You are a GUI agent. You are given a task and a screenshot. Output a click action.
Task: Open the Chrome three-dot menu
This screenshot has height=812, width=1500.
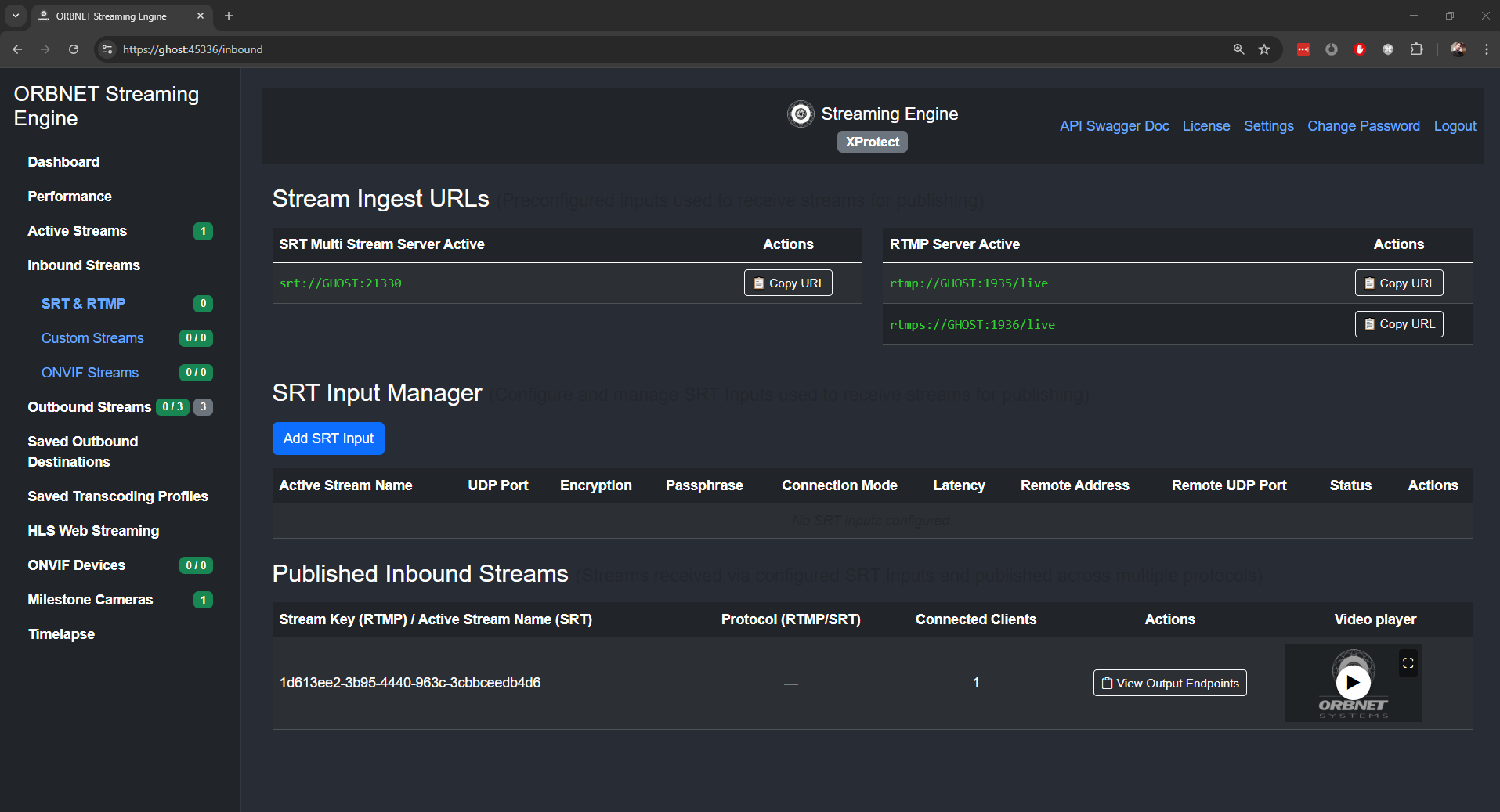[x=1486, y=49]
